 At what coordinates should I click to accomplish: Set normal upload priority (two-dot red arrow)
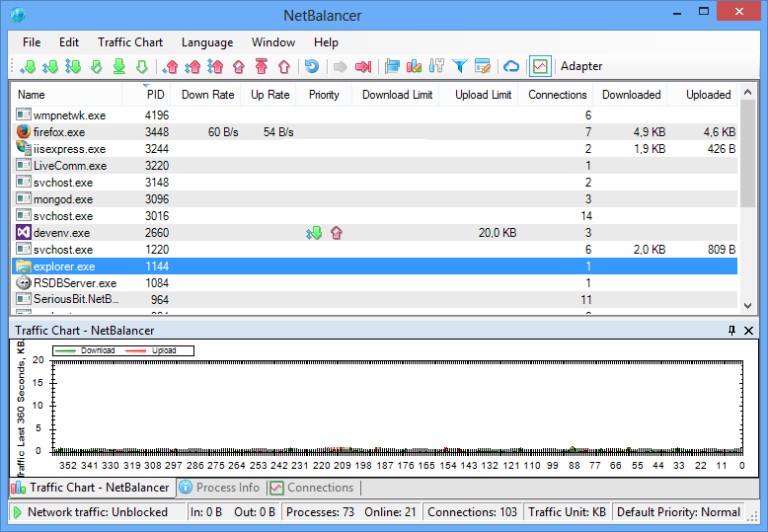pos(192,66)
